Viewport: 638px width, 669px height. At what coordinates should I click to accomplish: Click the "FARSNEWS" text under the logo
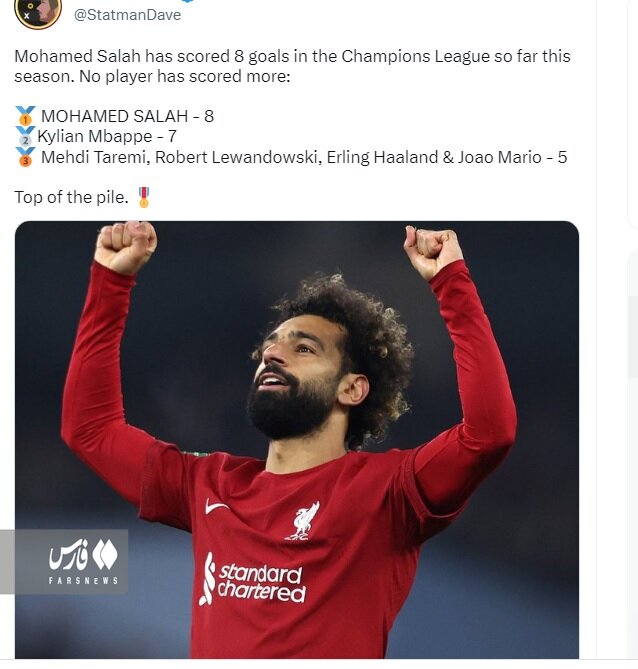point(83,581)
